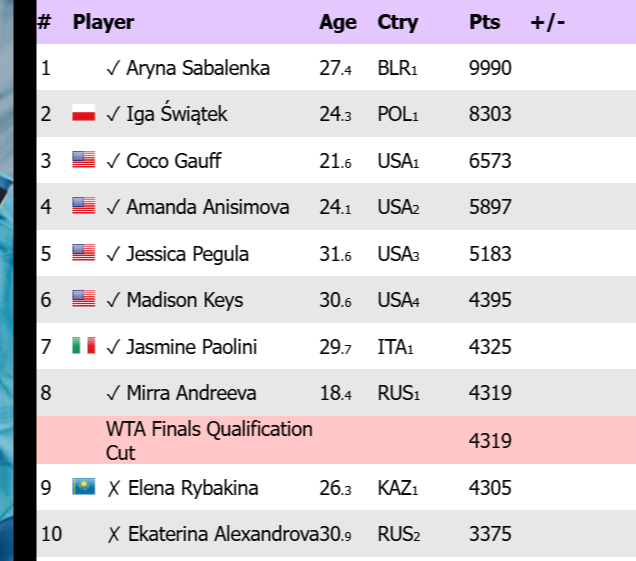Open Mirra Andreeva's player page
Screen dimensions: 636x561
tap(191, 393)
